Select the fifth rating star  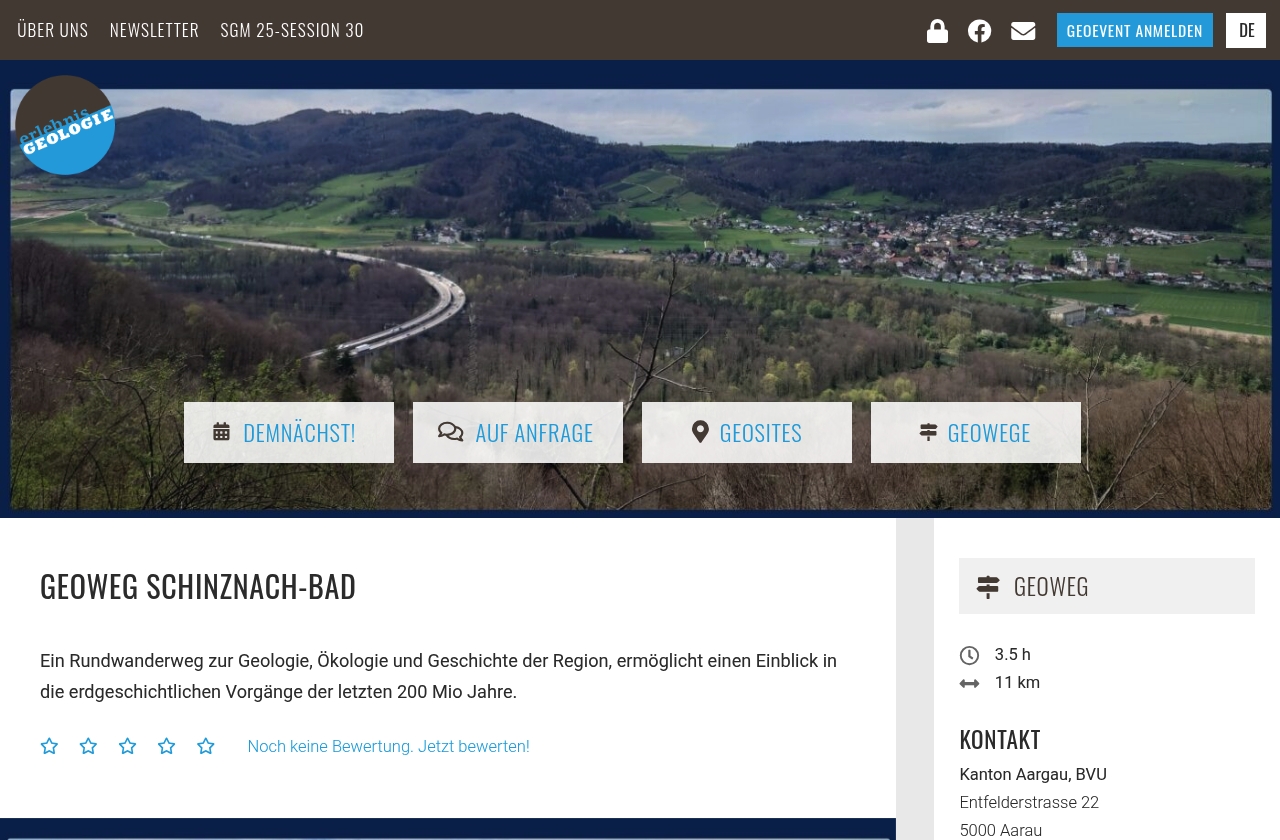(x=205, y=746)
